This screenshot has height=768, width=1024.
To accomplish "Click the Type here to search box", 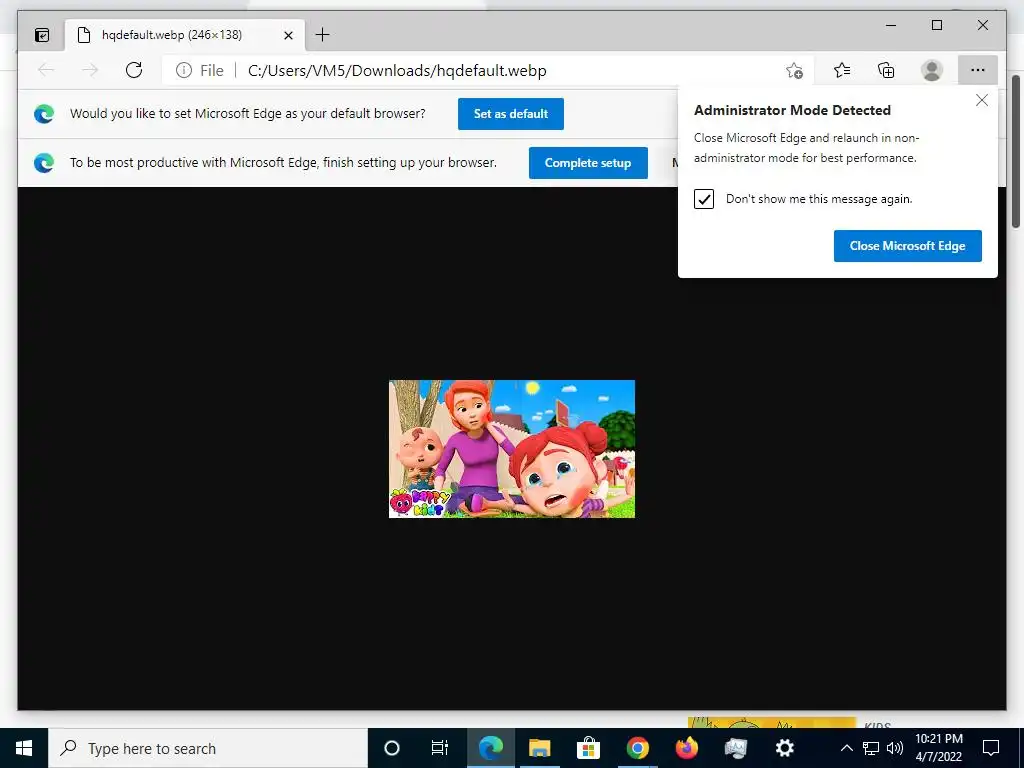I will pos(208,748).
